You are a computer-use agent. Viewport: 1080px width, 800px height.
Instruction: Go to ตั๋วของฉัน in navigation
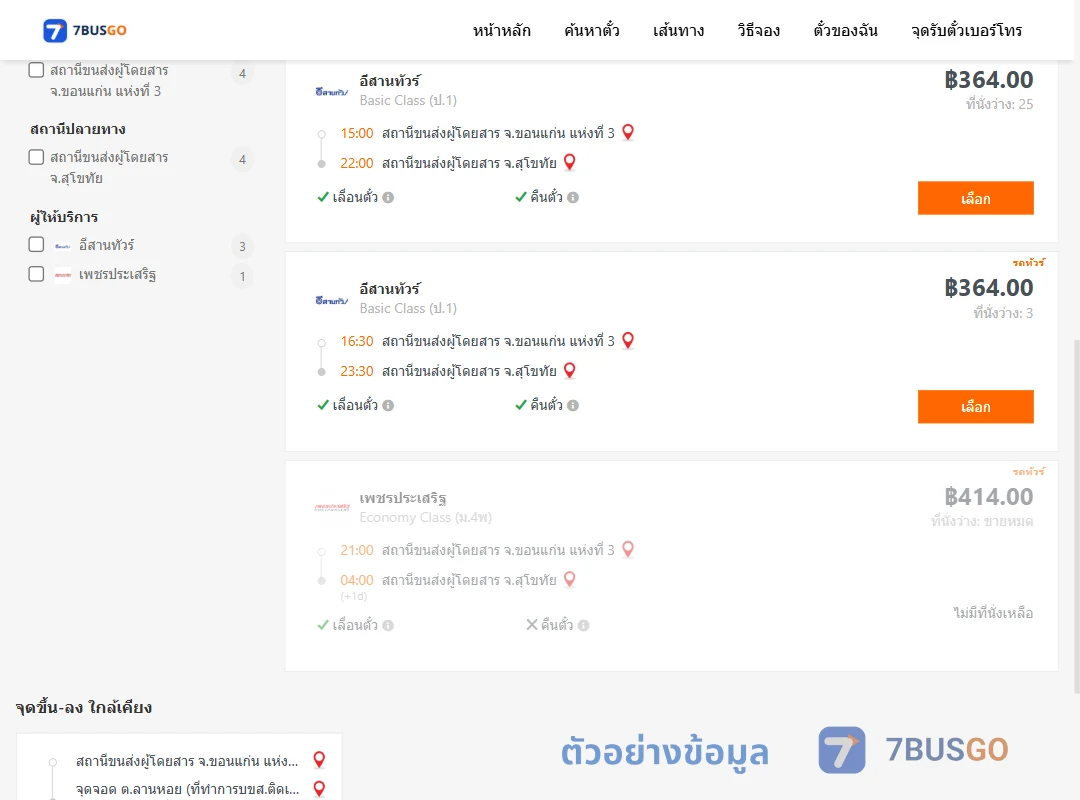point(845,30)
